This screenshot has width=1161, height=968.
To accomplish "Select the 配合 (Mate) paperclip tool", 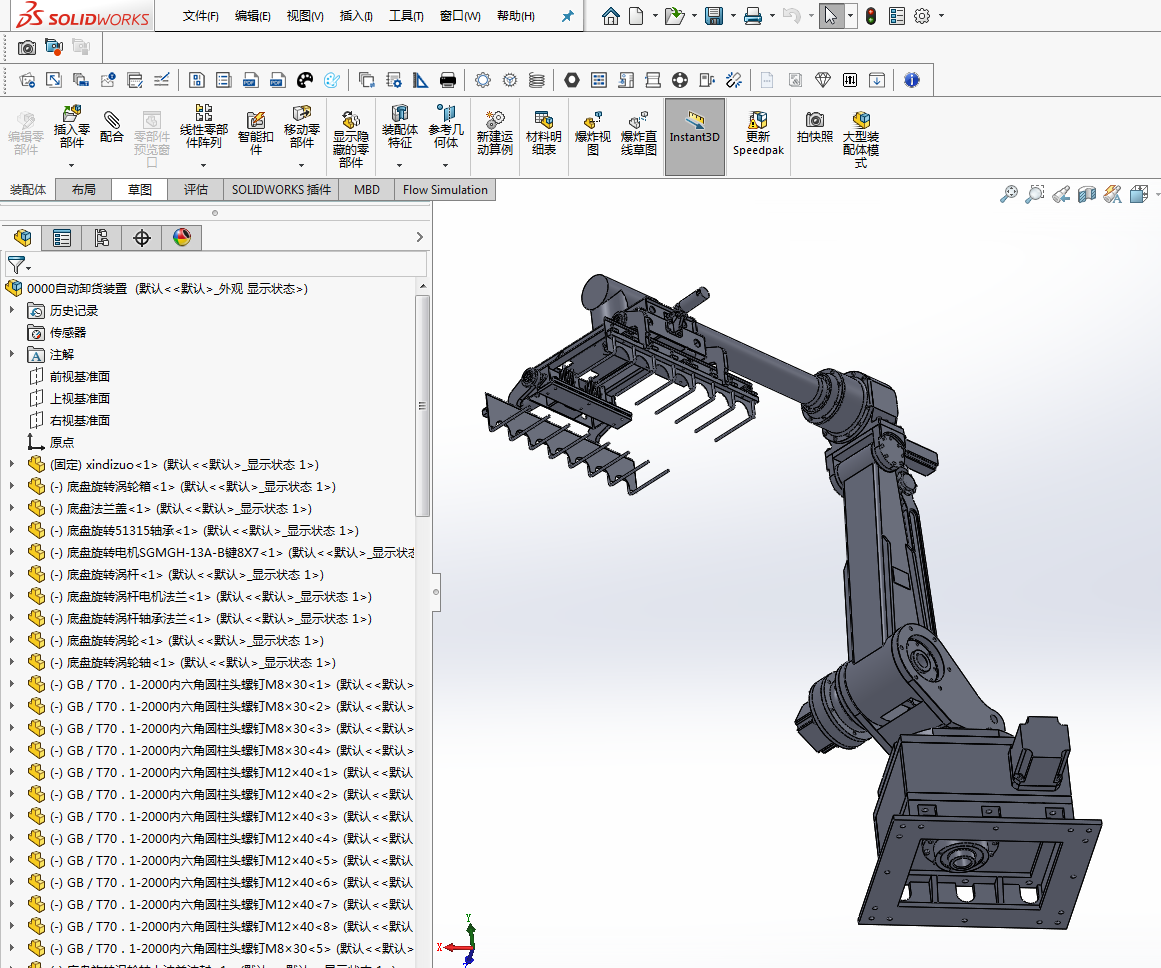I will pos(112,126).
